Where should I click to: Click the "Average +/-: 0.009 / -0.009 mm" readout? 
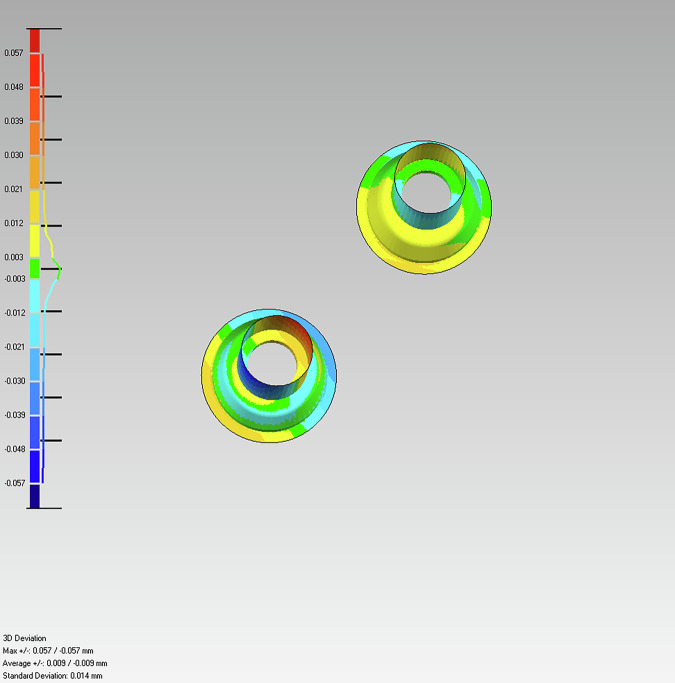click(55, 663)
